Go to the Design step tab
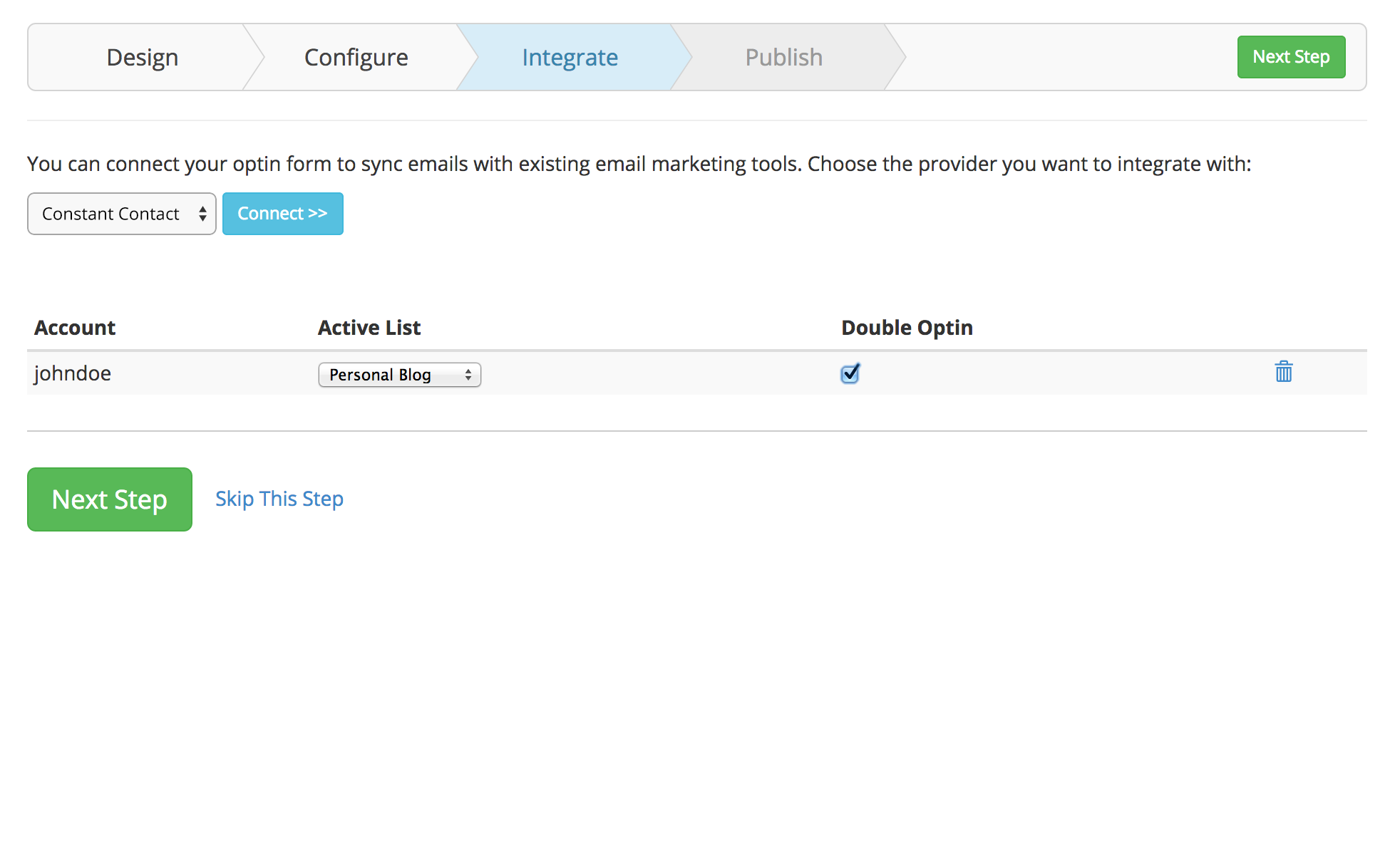This screenshot has width=1400, height=845. pos(142,57)
